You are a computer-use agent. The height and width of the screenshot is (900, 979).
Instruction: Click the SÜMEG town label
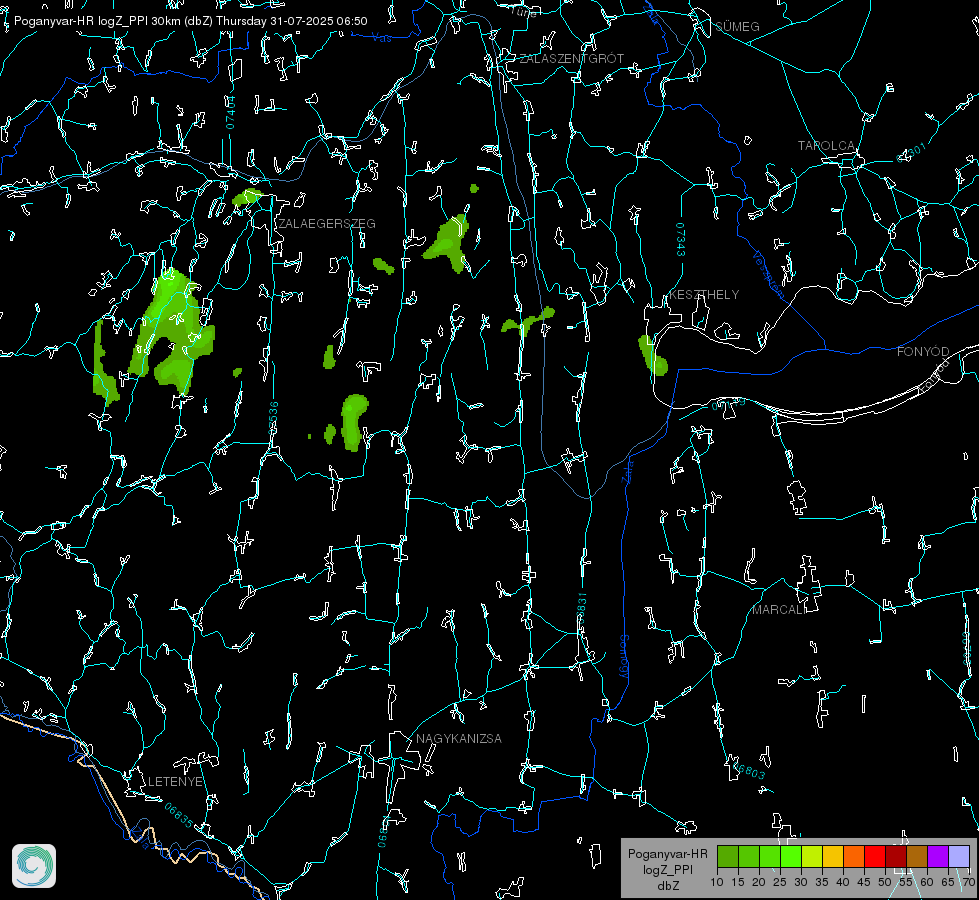point(737,26)
